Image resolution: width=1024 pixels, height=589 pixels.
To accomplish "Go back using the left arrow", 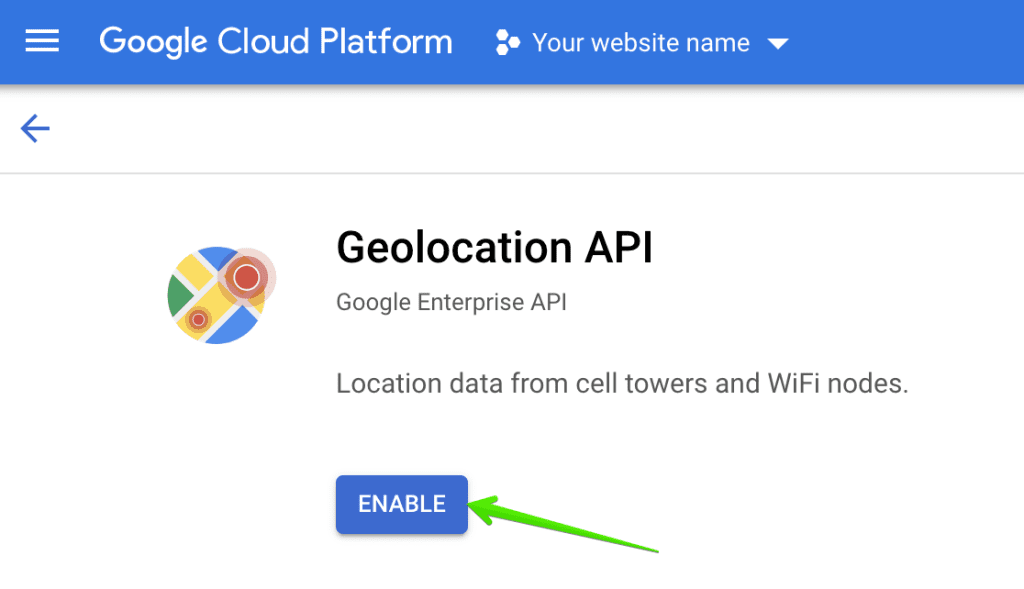I will click(35, 128).
